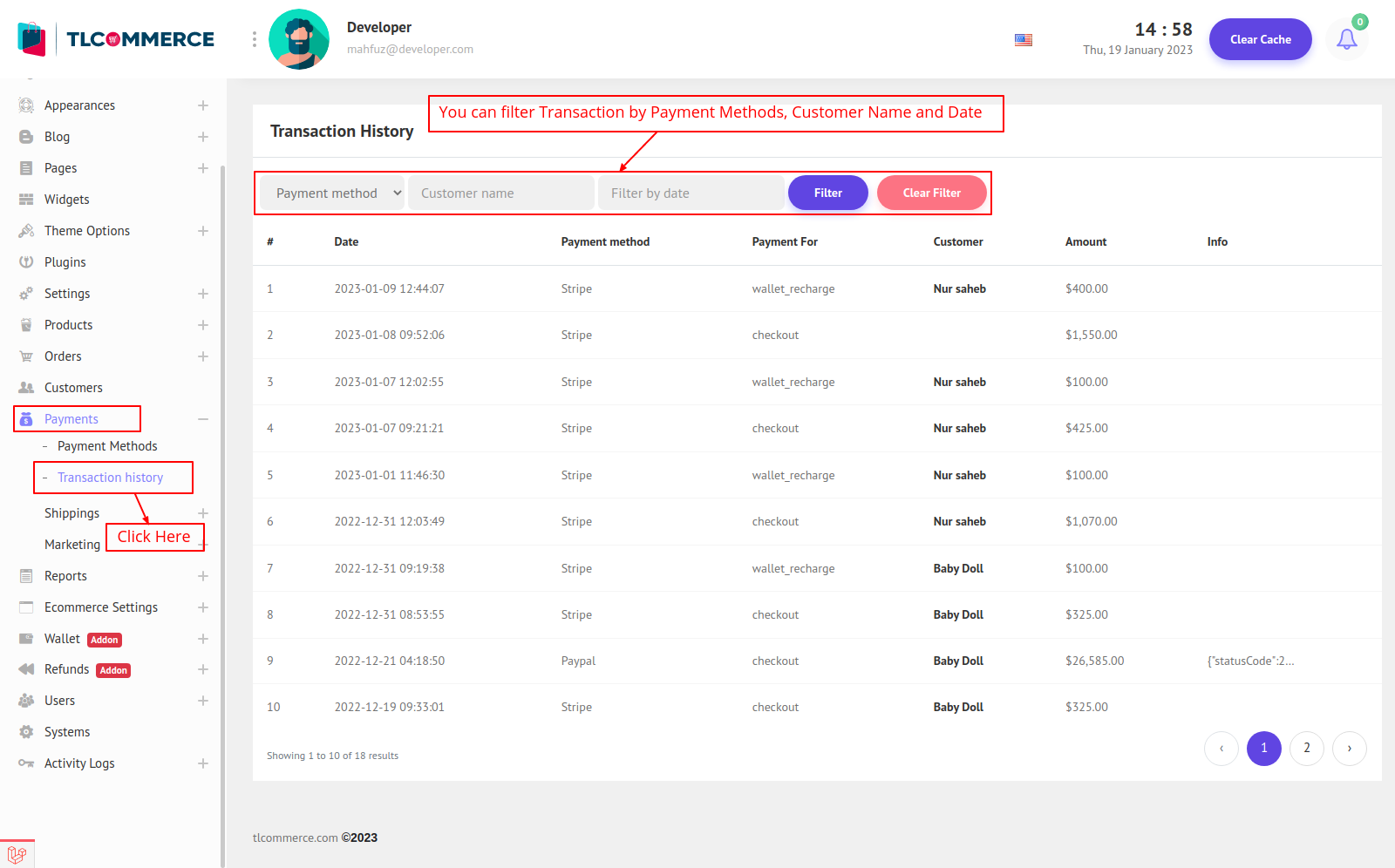Go to page 2 of results
The width and height of the screenshot is (1395, 868).
pos(1306,748)
